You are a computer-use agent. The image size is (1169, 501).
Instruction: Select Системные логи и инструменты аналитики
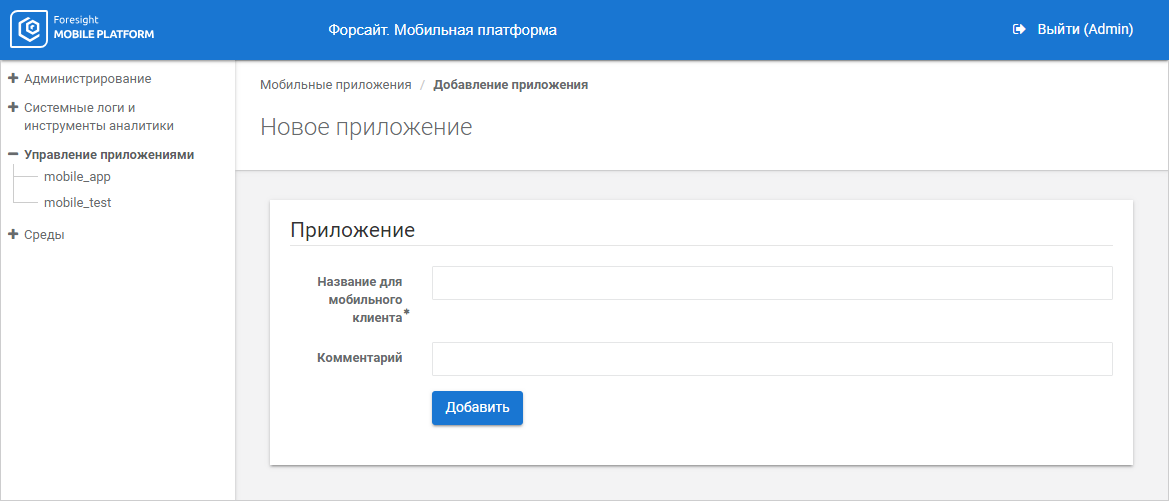click(x=99, y=117)
